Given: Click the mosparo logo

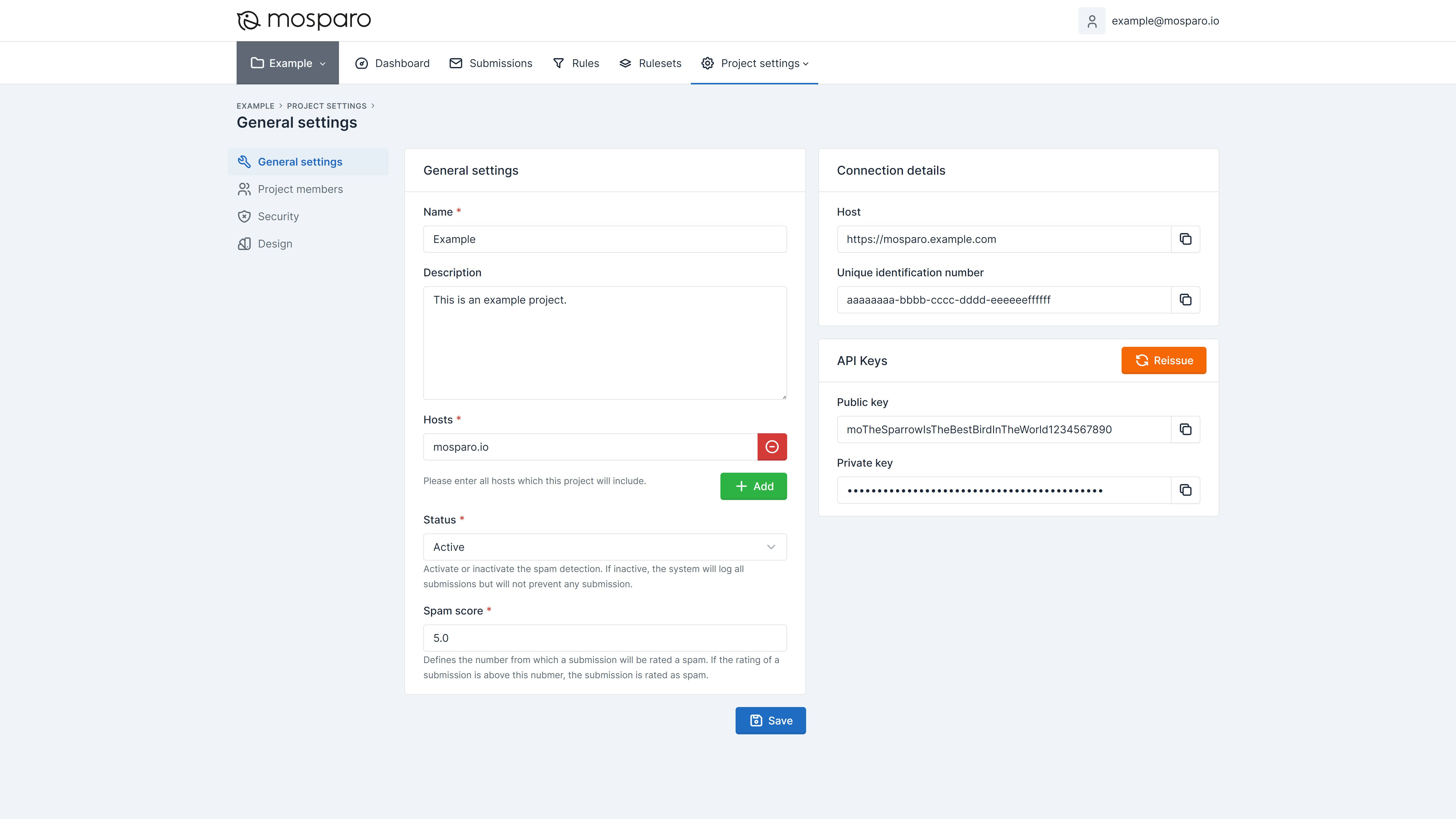Looking at the screenshot, I should pos(304,20).
